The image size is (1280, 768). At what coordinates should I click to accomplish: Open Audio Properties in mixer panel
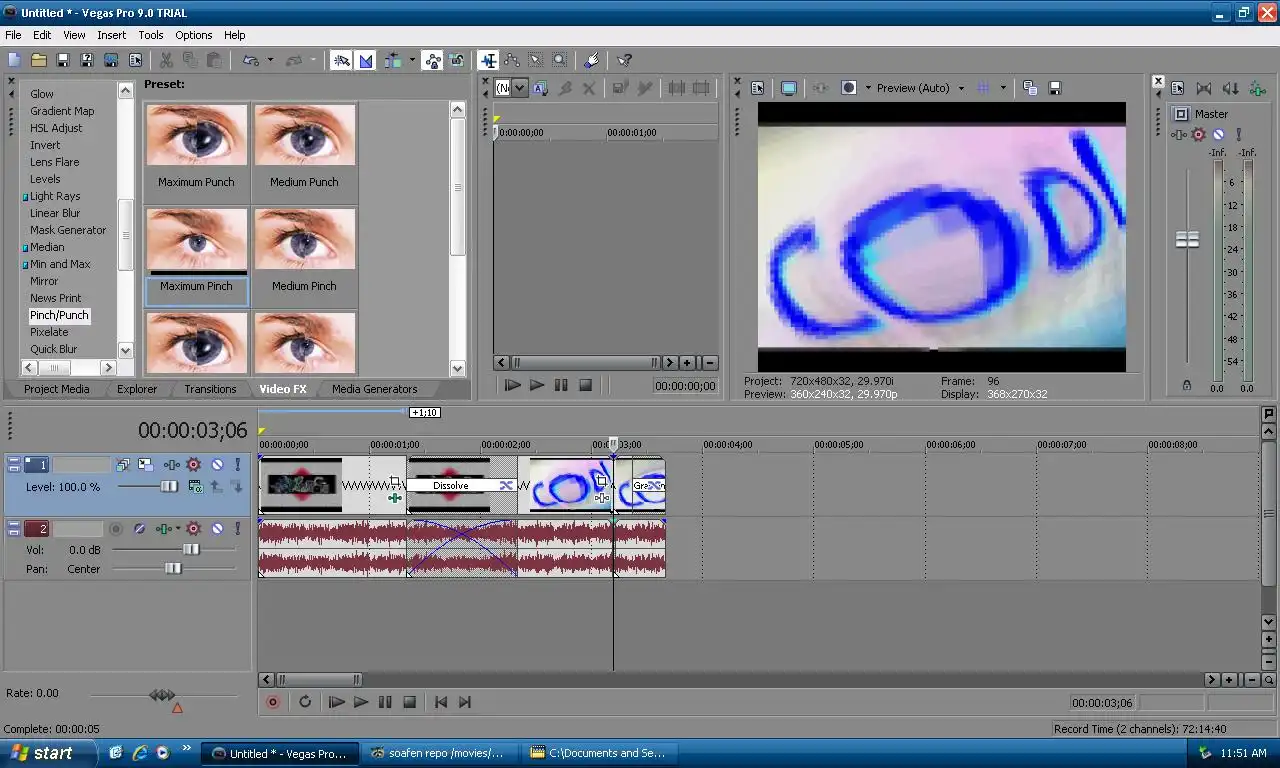pyautogui.click(x=1178, y=89)
